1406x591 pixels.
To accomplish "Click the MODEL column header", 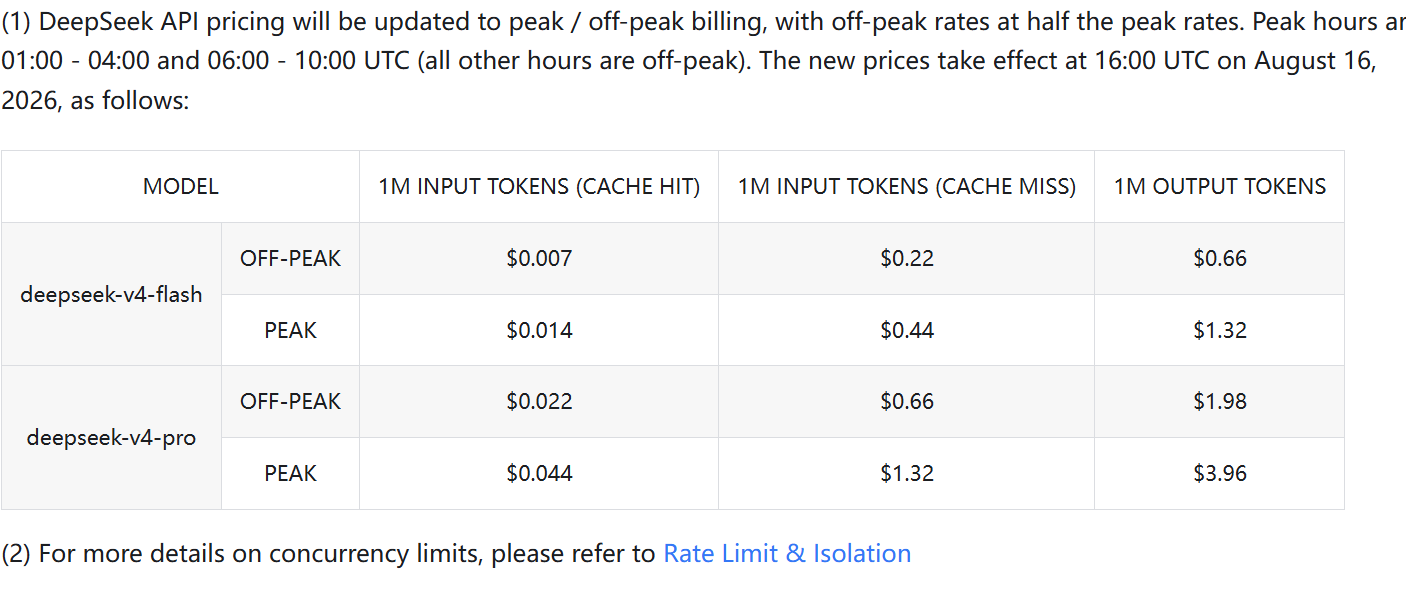I will [x=181, y=186].
